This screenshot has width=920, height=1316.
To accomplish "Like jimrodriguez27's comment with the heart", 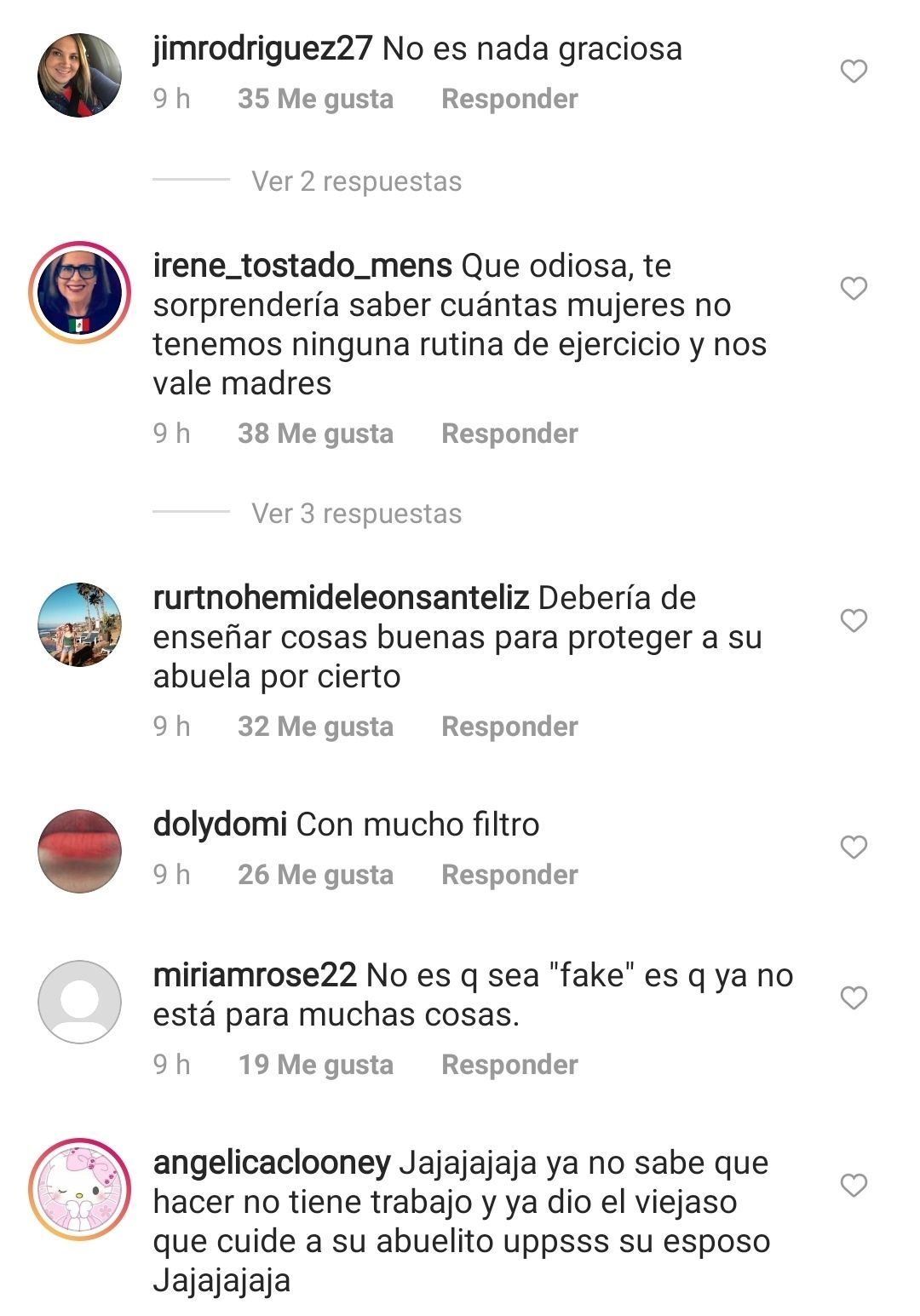I will pos(854,71).
